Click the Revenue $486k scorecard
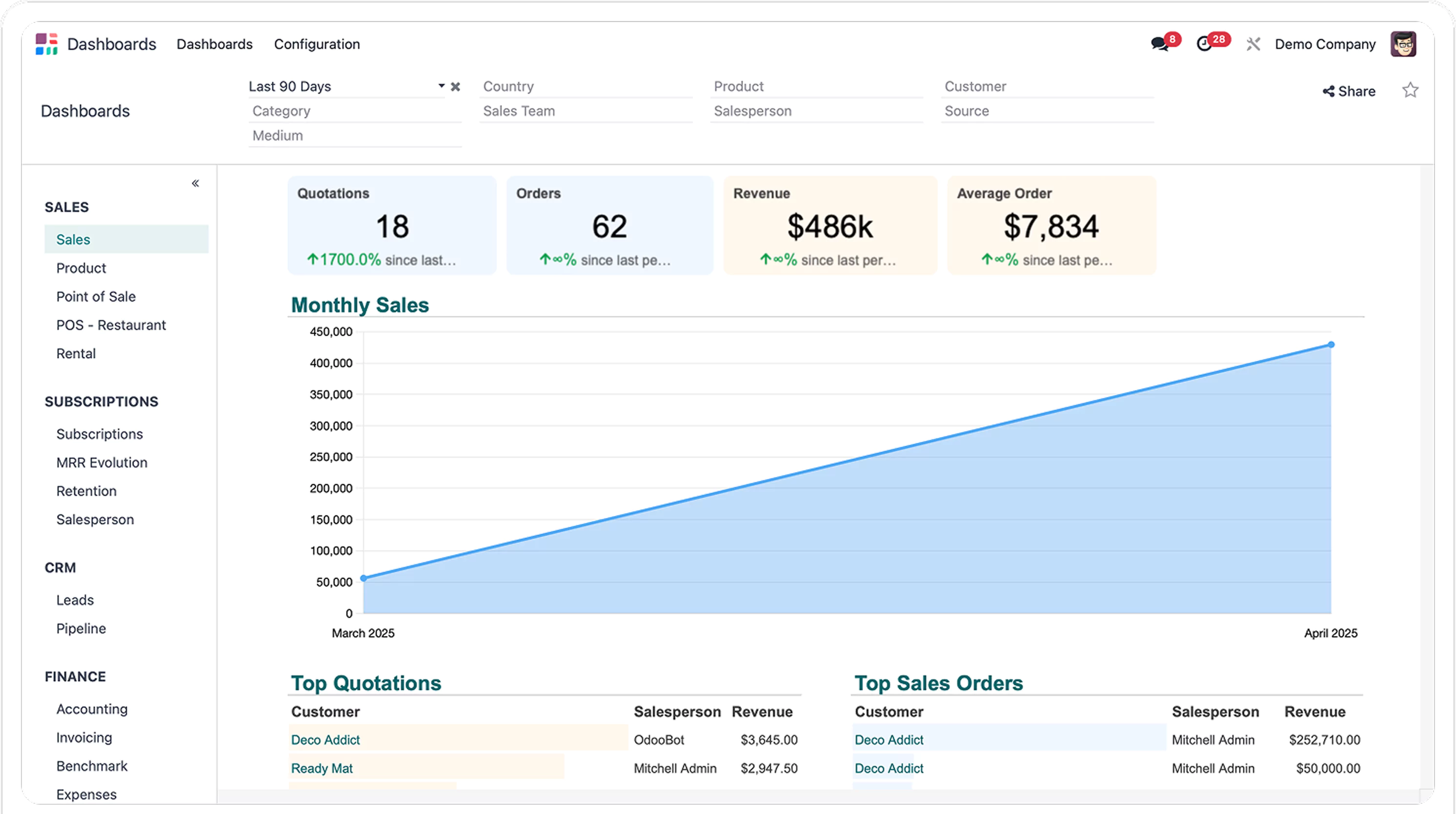Viewport: 1456px width, 814px height. [x=830, y=225]
